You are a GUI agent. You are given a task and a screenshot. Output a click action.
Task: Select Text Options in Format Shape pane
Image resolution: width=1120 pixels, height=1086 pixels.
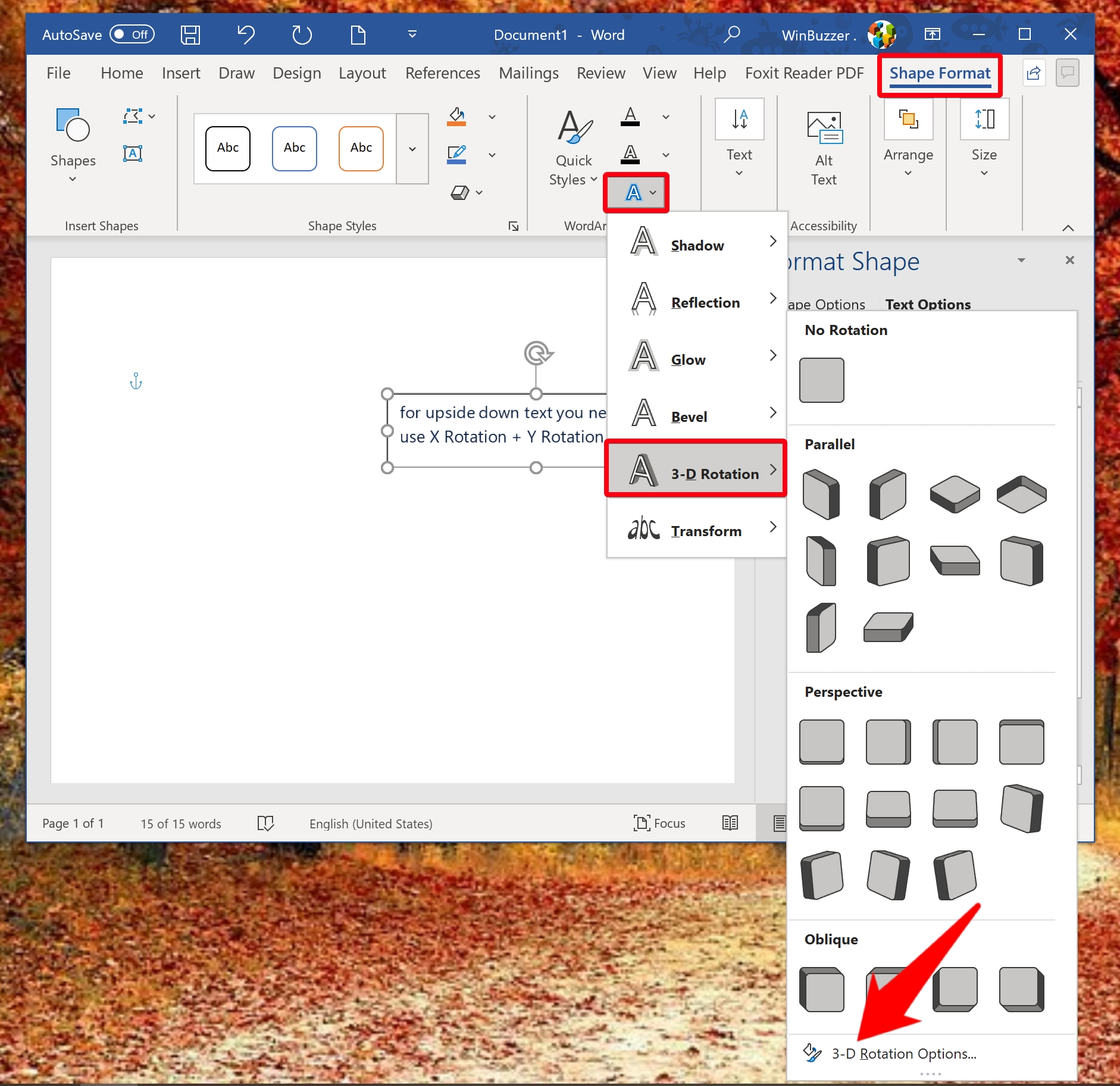[928, 304]
